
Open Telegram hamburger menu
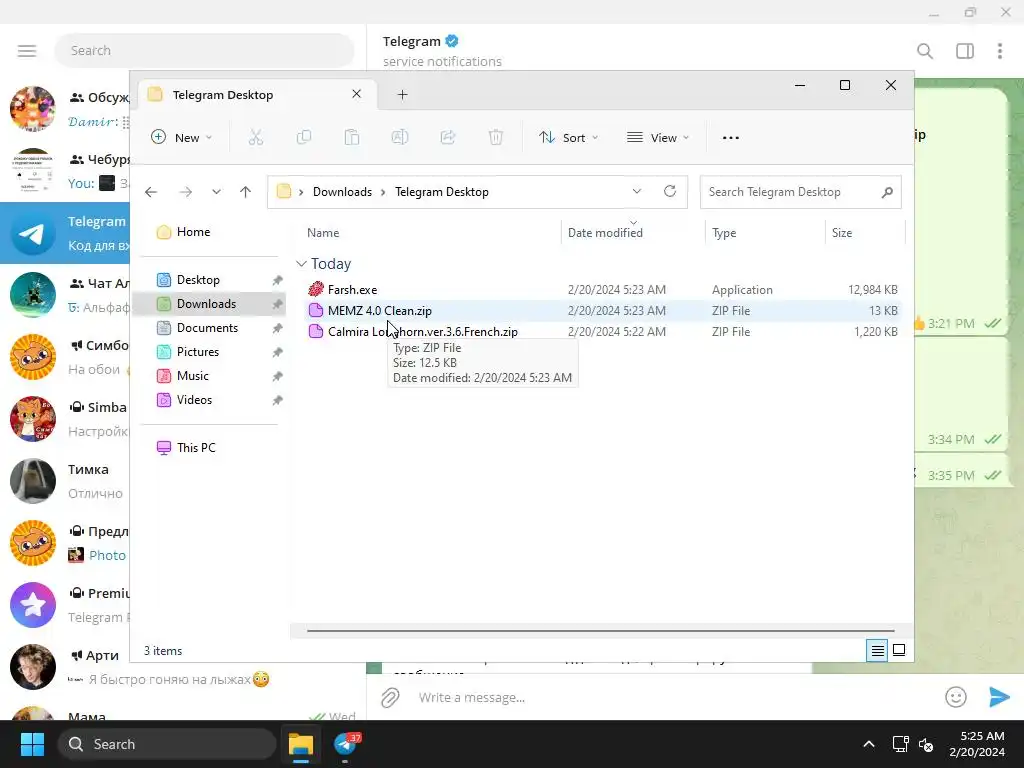click(x=27, y=51)
